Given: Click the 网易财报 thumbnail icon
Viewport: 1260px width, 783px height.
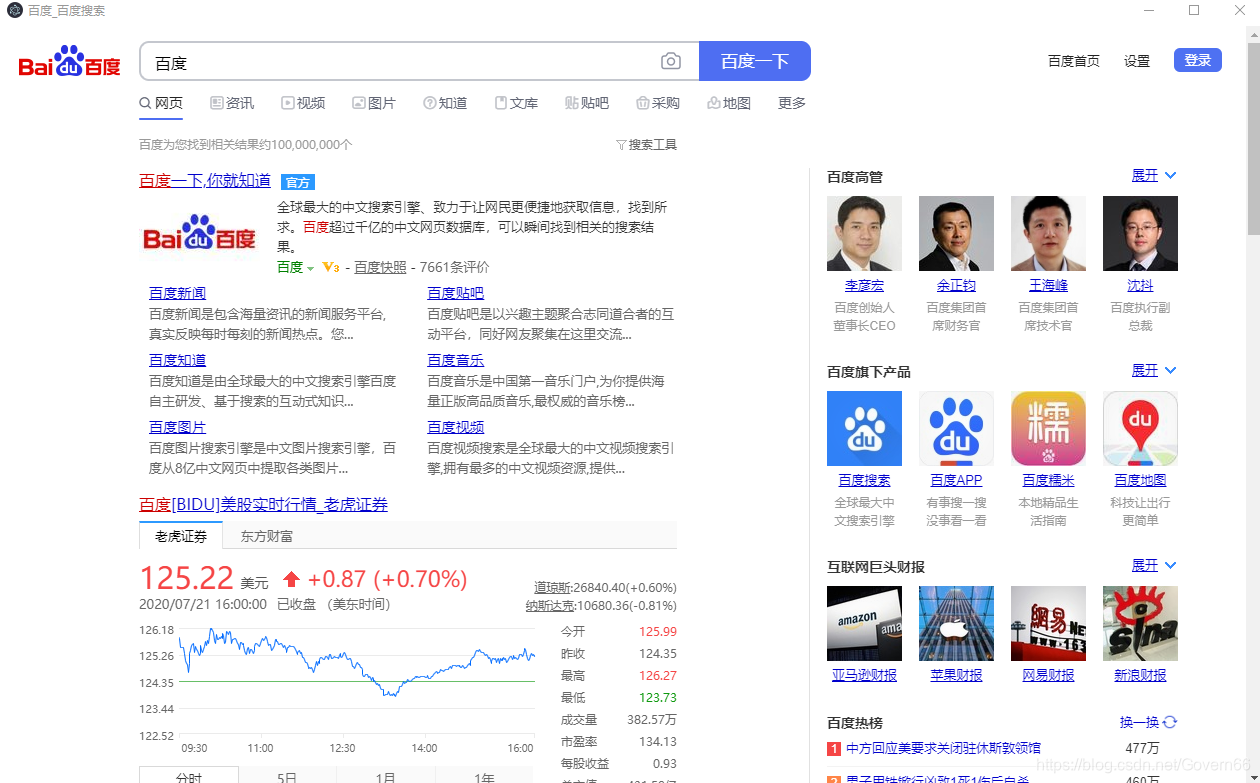Looking at the screenshot, I should (x=1048, y=623).
